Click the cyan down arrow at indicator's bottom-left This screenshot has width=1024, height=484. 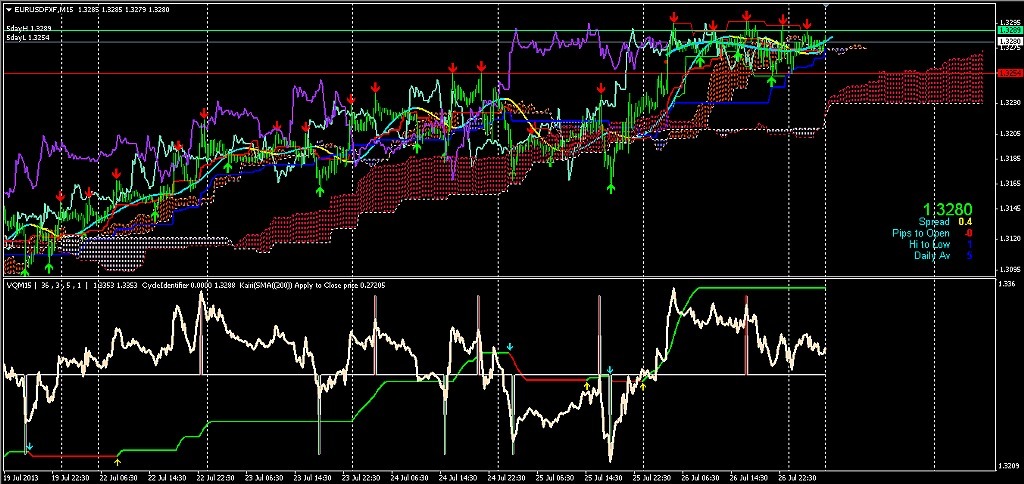[29, 446]
